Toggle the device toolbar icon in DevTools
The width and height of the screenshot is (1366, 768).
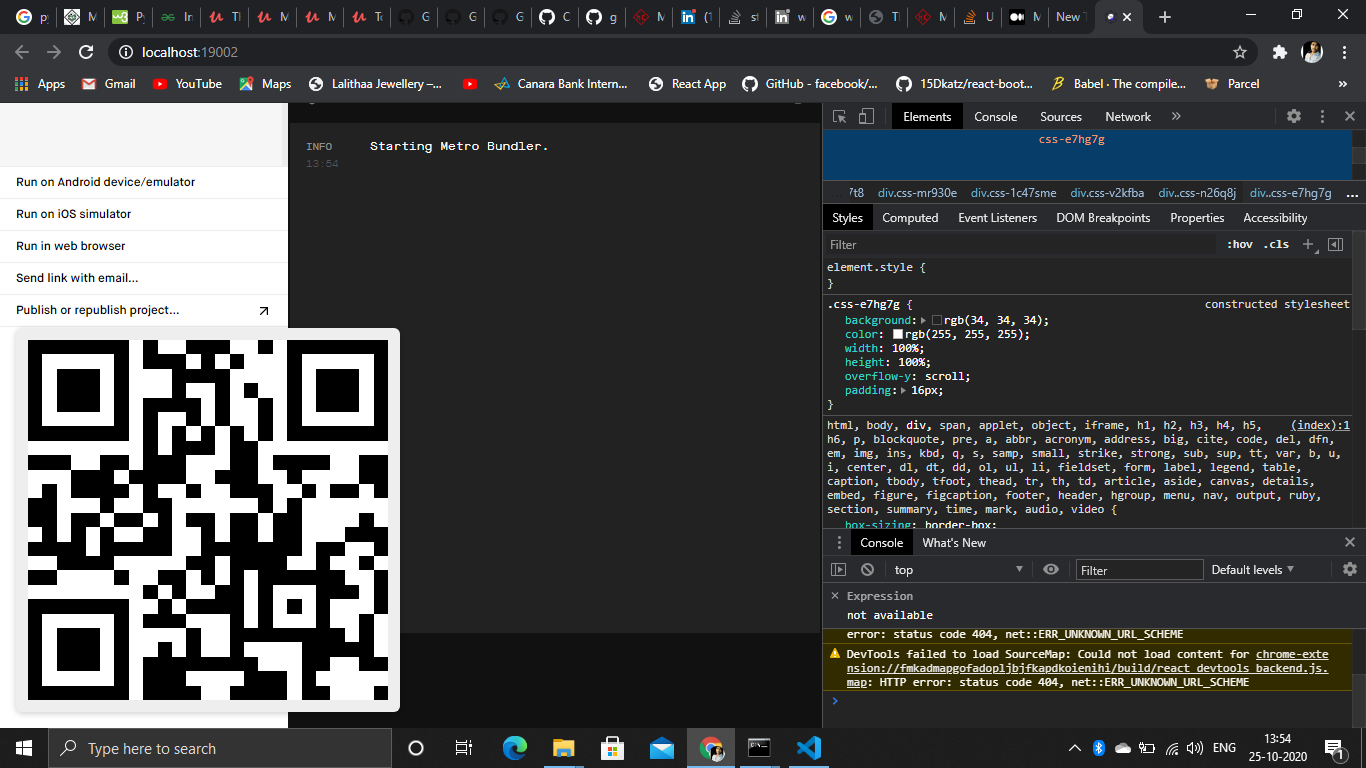tap(867, 117)
